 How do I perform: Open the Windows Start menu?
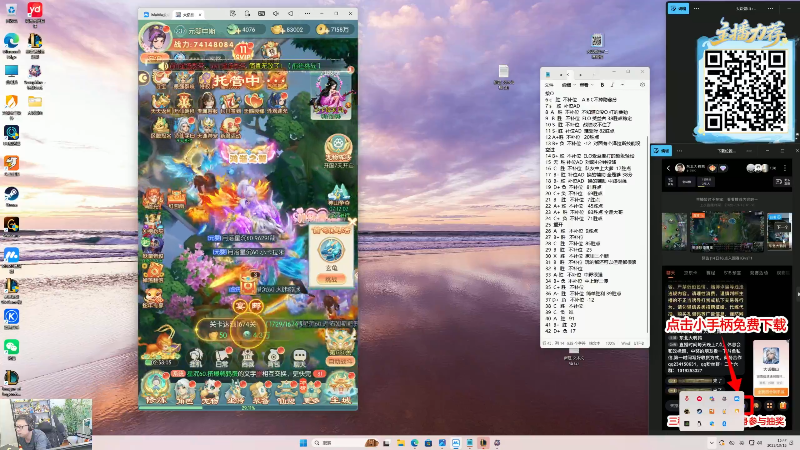pos(303,443)
